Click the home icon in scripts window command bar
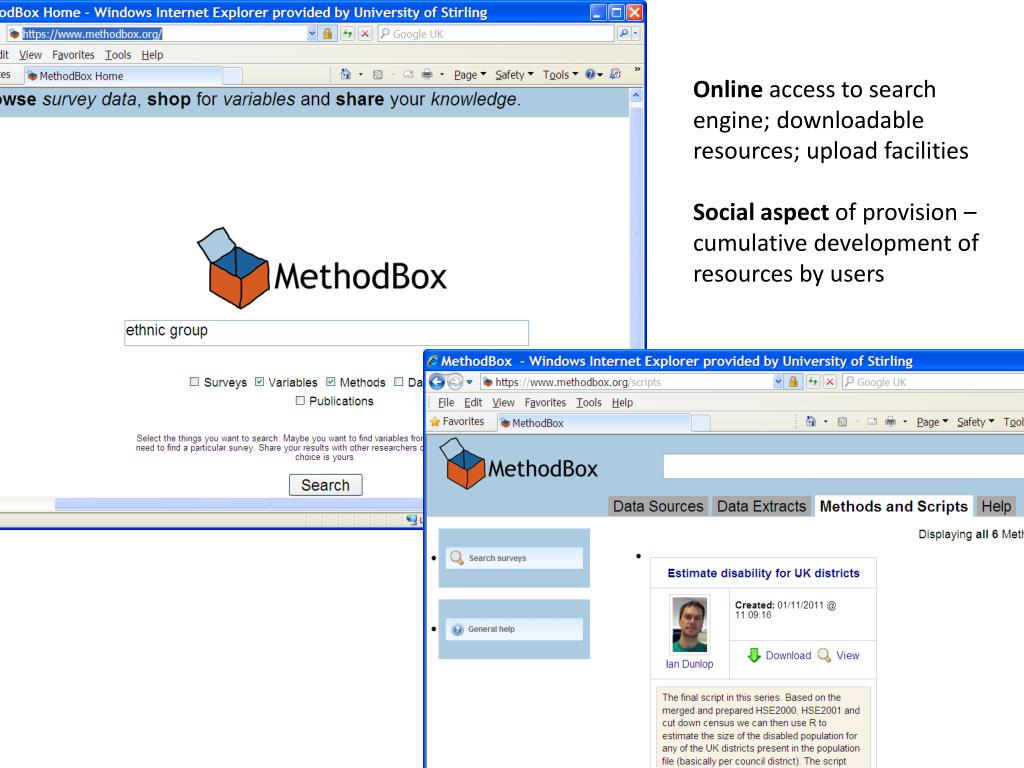 tap(811, 422)
